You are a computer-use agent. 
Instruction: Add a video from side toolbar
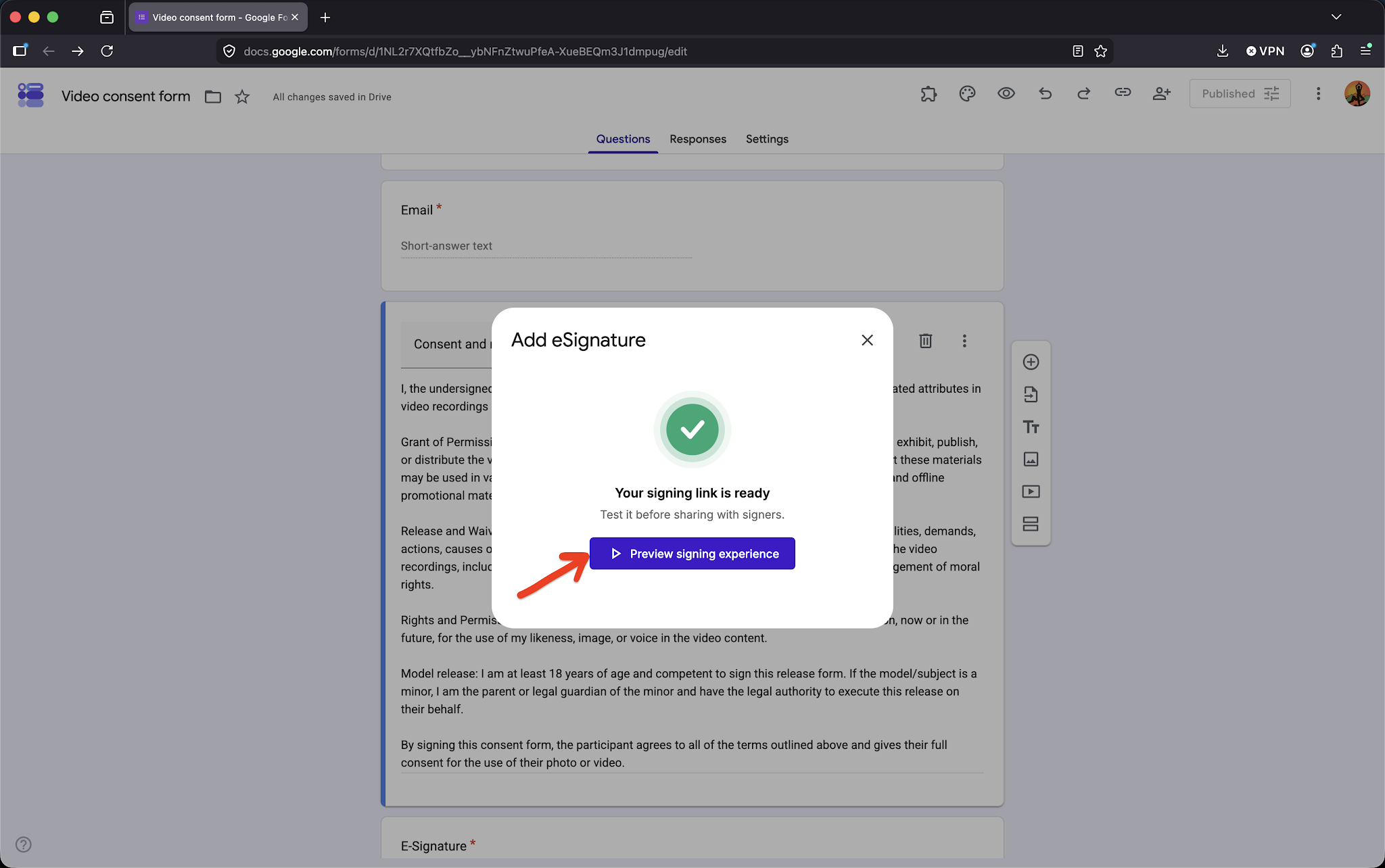tap(1031, 491)
